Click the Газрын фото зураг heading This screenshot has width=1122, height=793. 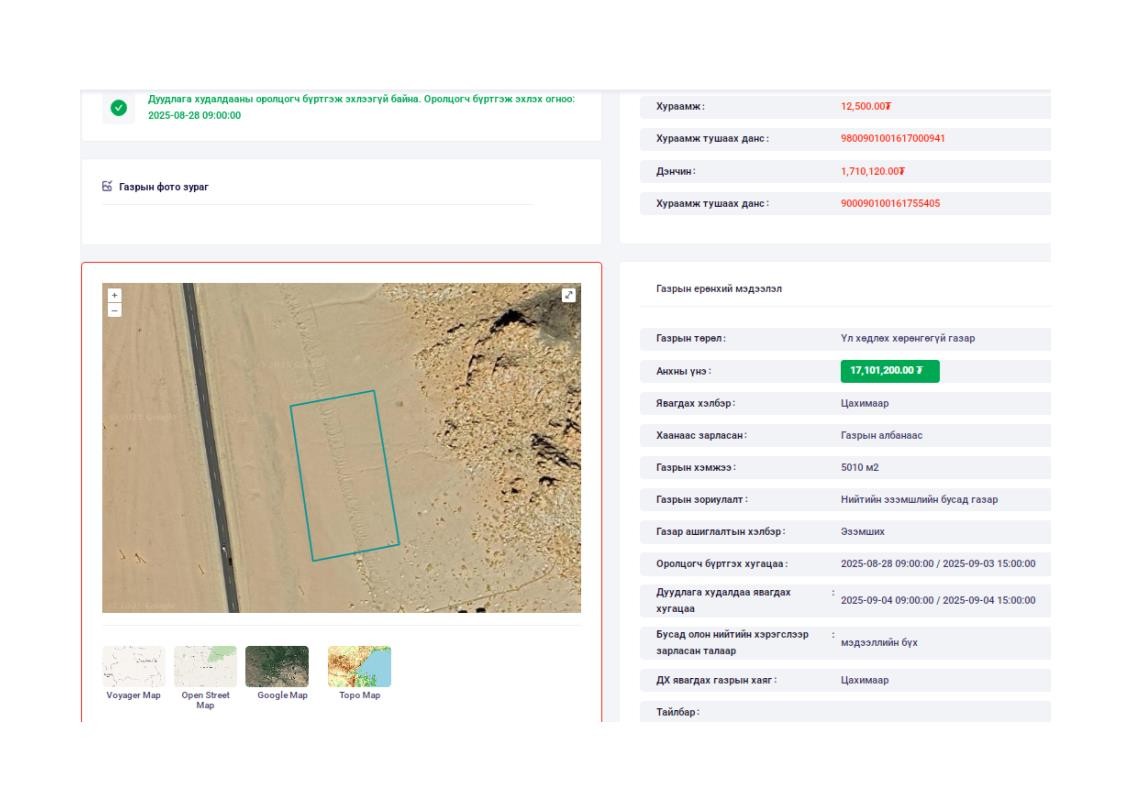point(164,187)
